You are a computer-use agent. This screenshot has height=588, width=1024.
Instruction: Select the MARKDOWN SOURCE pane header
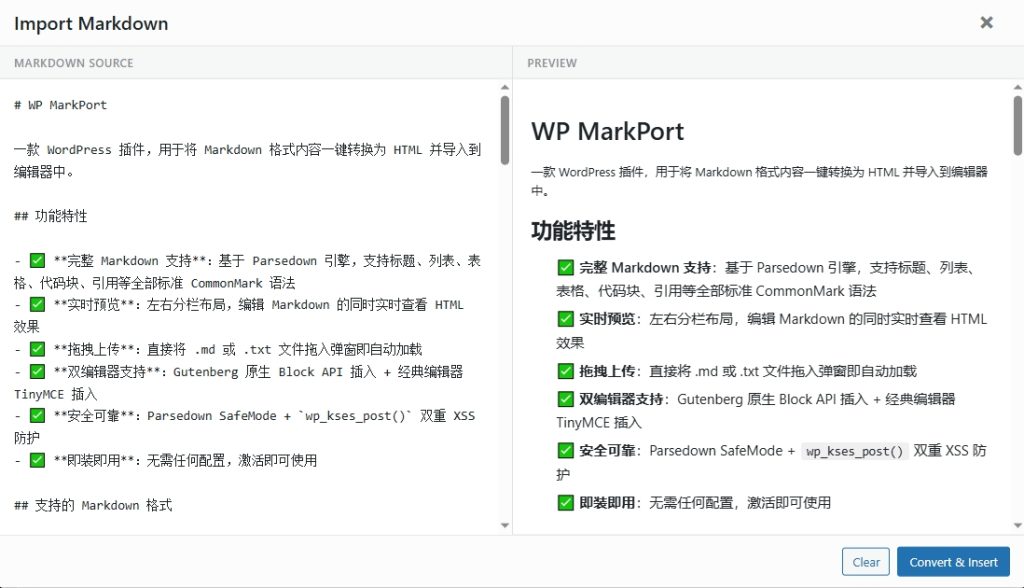pos(74,63)
